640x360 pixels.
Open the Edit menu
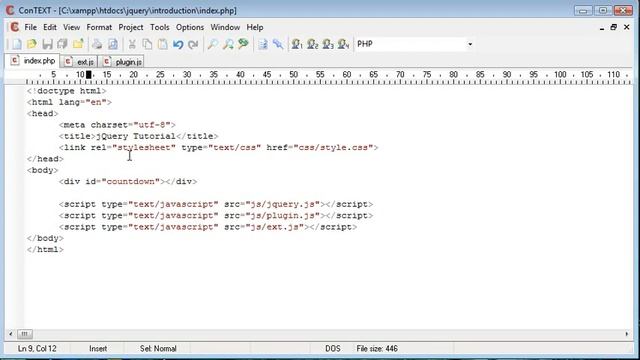coord(50,27)
